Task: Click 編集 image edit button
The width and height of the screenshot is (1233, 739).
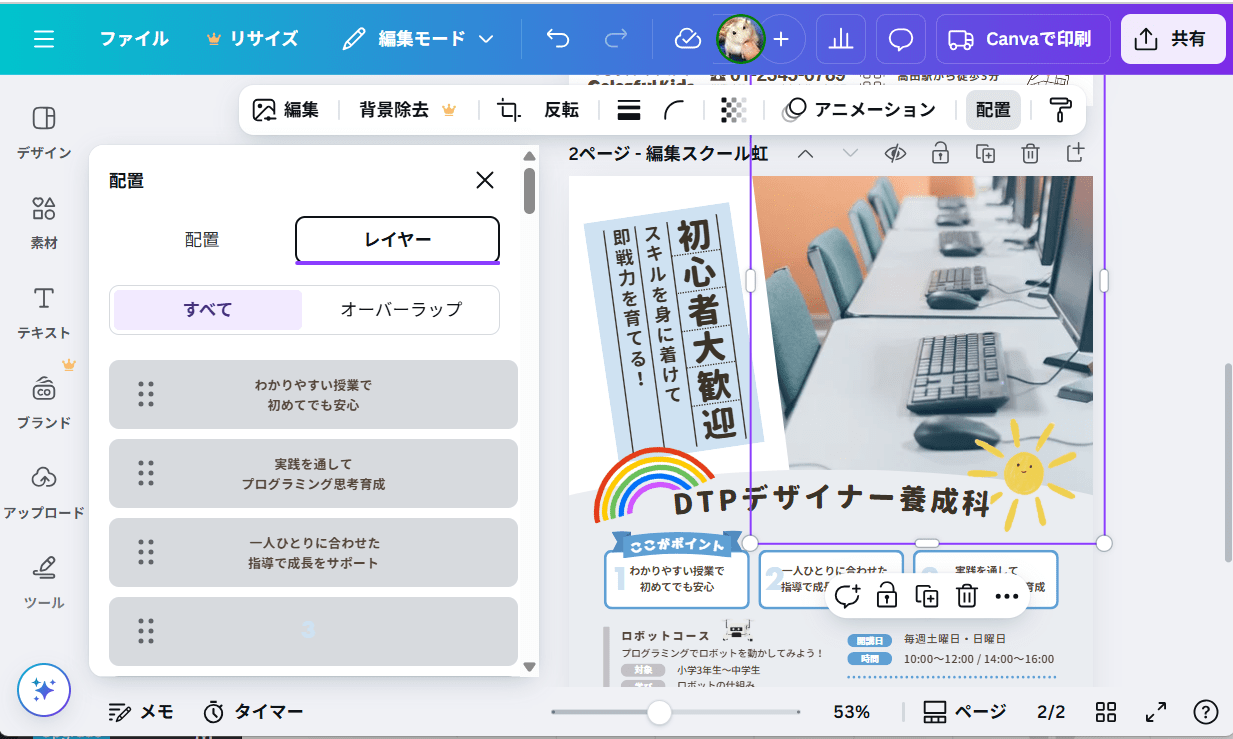Action: point(286,110)
